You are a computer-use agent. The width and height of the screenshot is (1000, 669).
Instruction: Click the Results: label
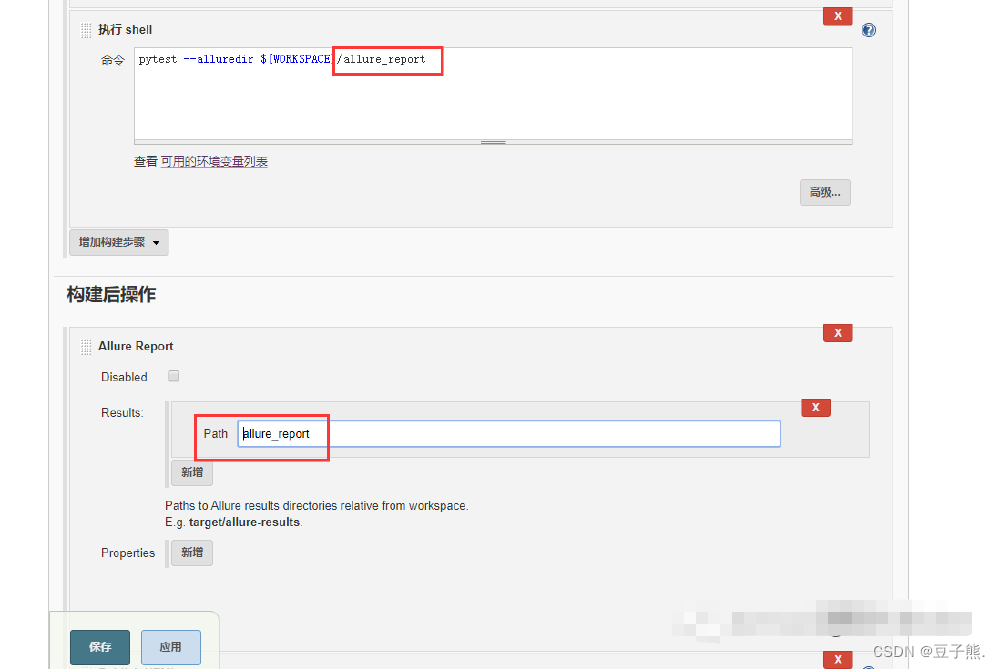coord(122,413)
